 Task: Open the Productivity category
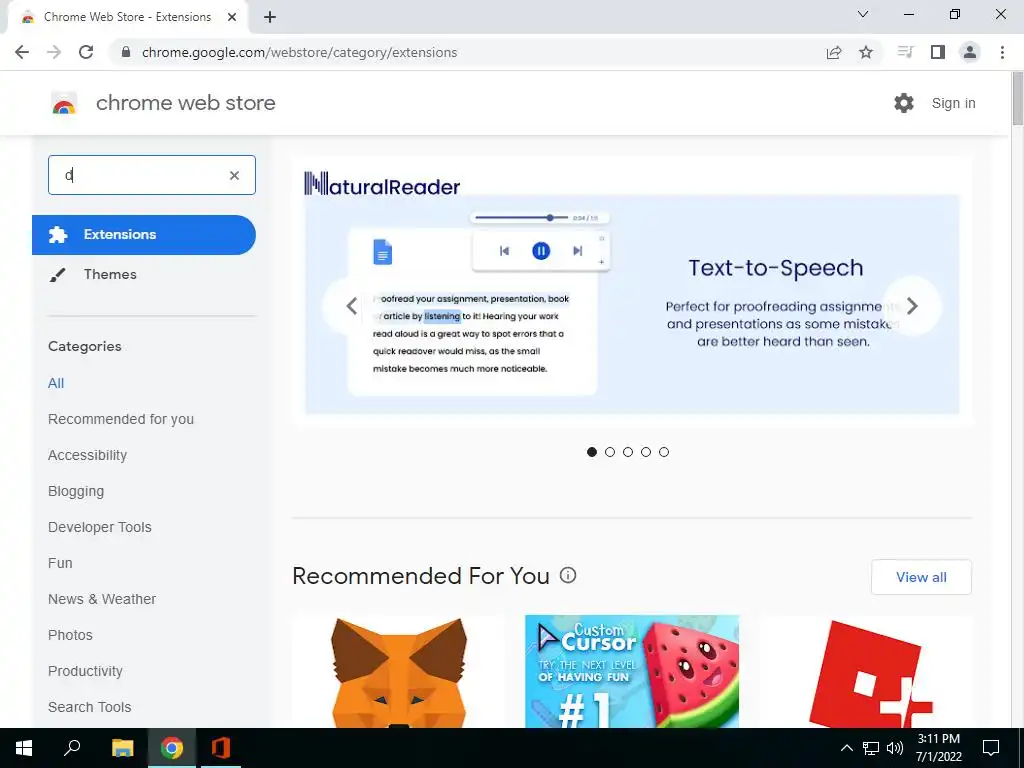click(86, 671)
